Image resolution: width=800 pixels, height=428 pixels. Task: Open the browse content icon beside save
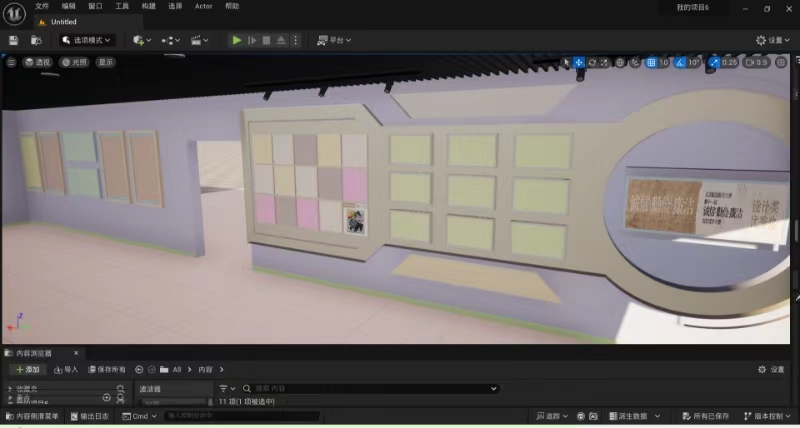(37, 40)
